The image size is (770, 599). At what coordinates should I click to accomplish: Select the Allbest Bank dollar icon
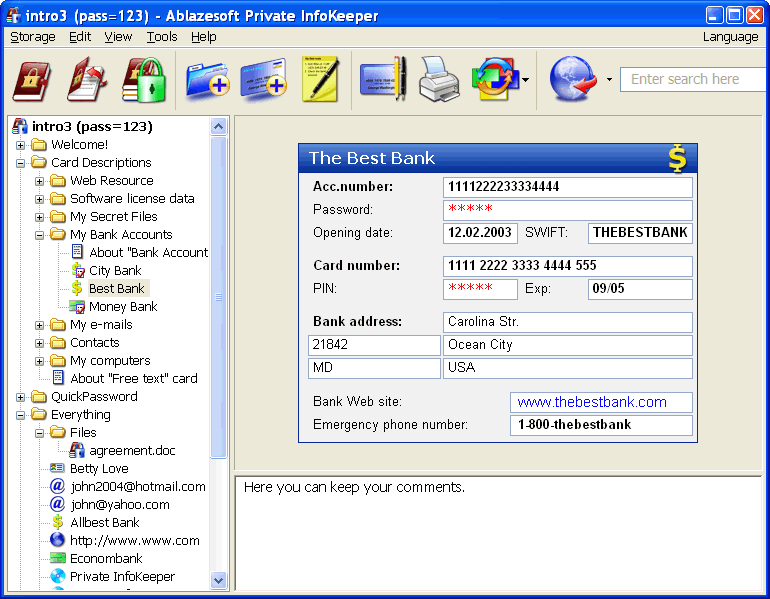(57, 522)
